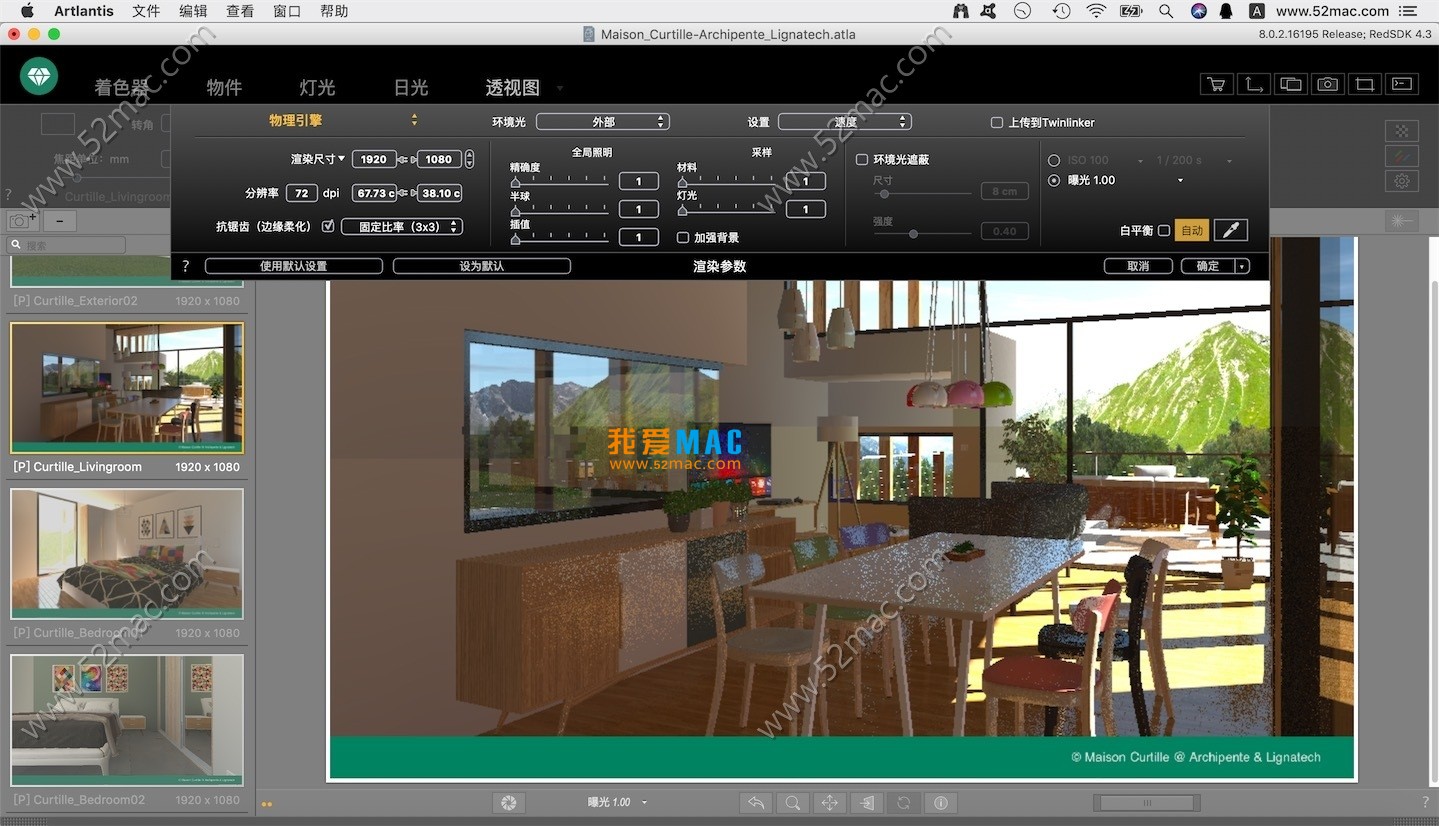Switch to the 物件 tab
1439x826 pixels.
click(224, 88)
